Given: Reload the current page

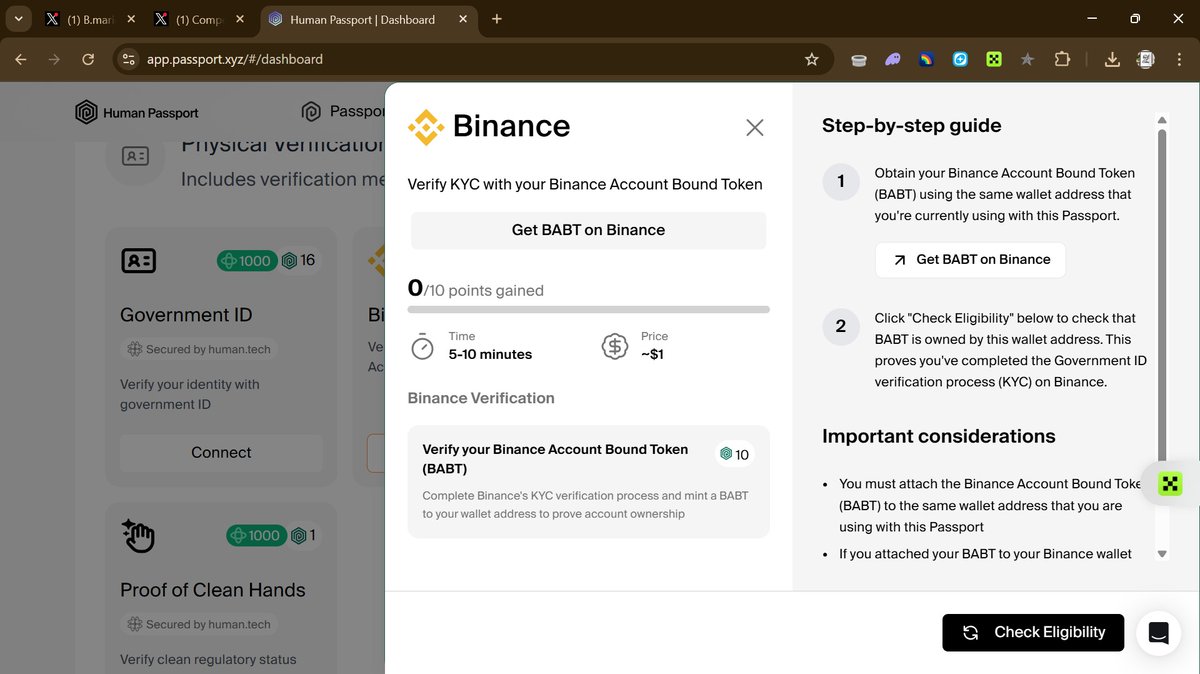Looking at the screenshot, I should pos(88,60).
